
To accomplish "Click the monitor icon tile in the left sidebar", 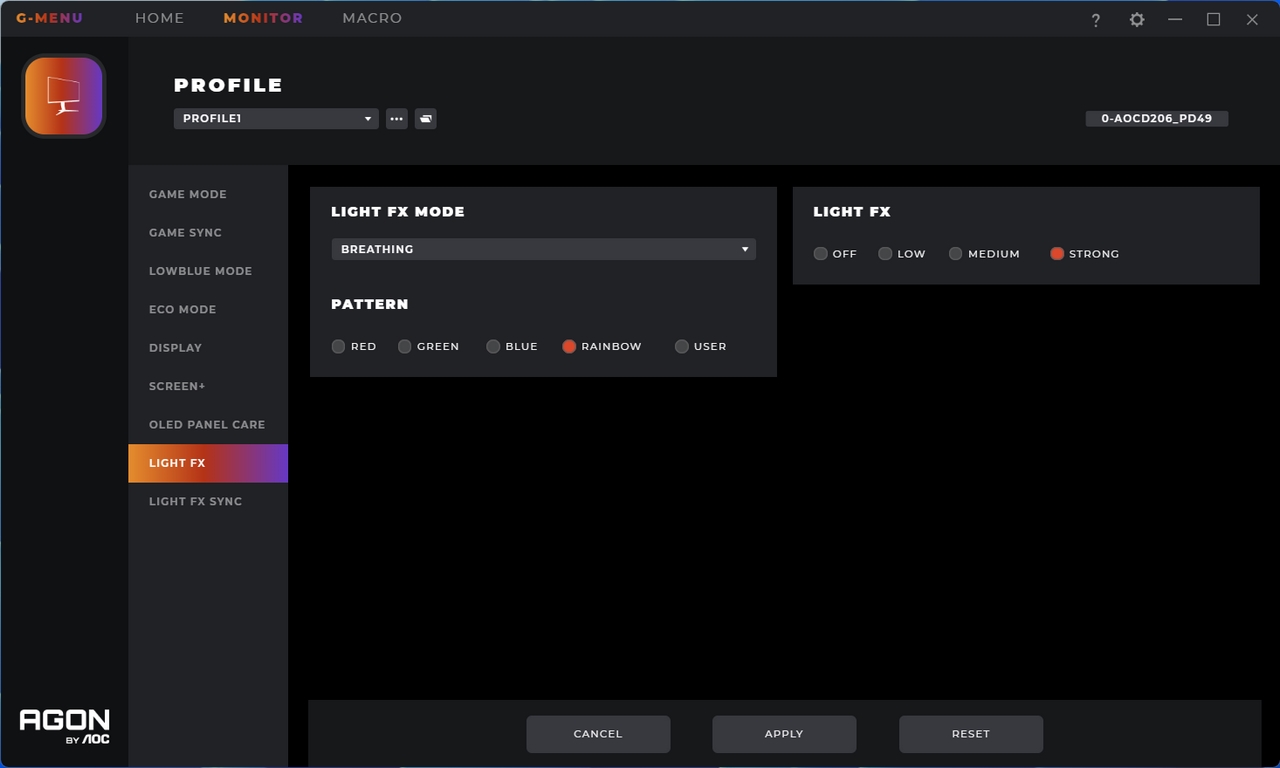I will pyautogui.click(x=64, y=95).
